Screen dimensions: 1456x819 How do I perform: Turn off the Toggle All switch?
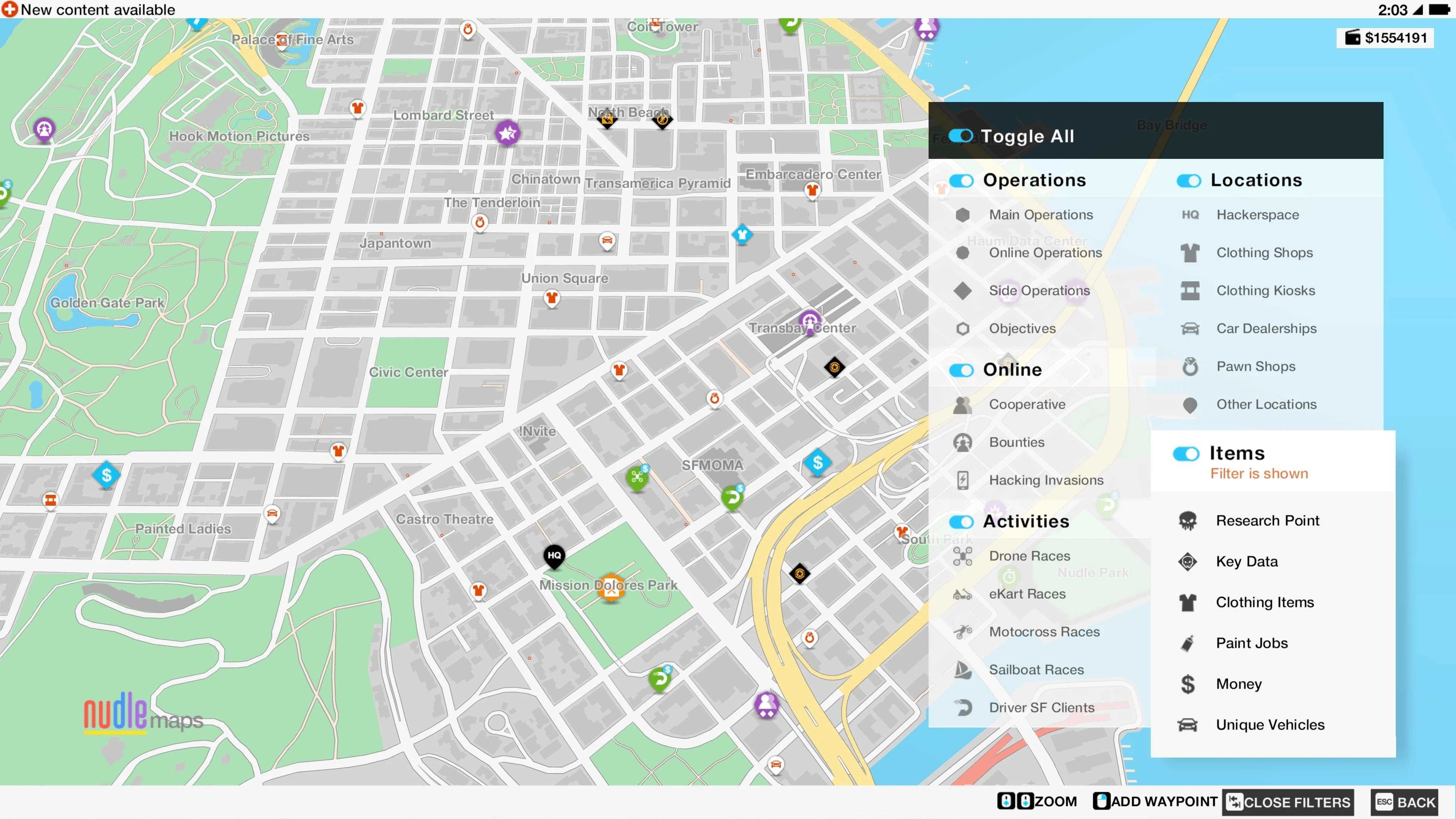click(960, 136)
